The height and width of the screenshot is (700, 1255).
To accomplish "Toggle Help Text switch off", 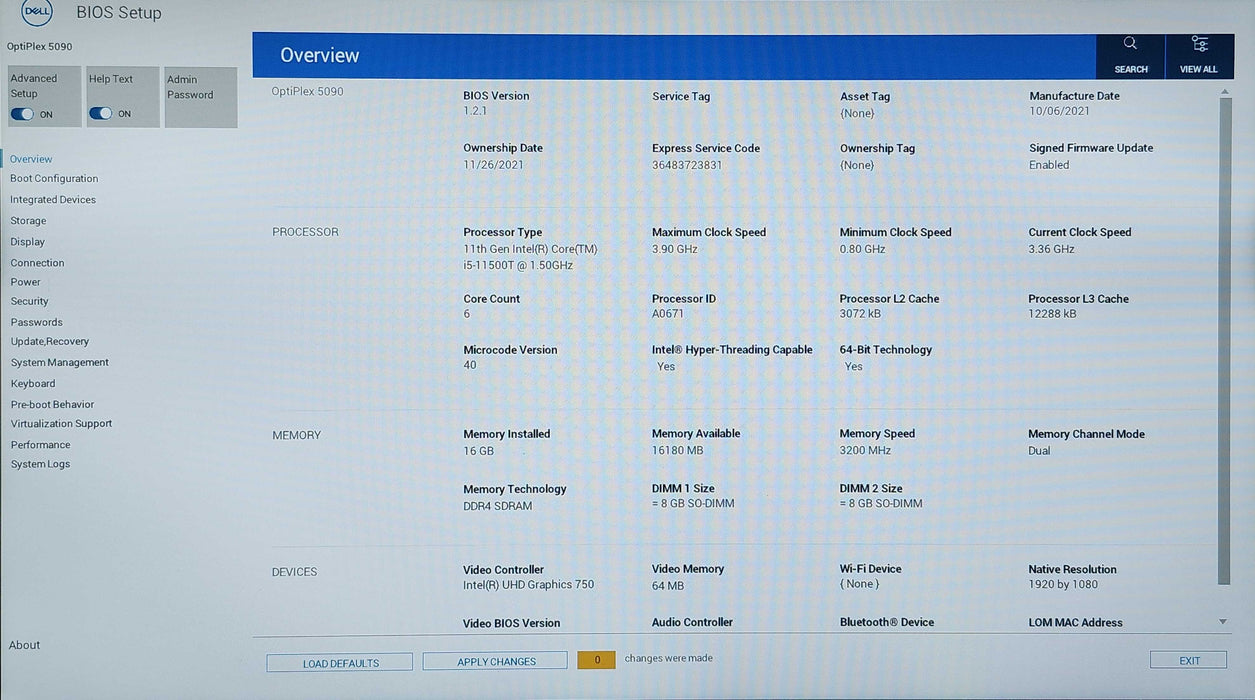I will coord(101,114).
